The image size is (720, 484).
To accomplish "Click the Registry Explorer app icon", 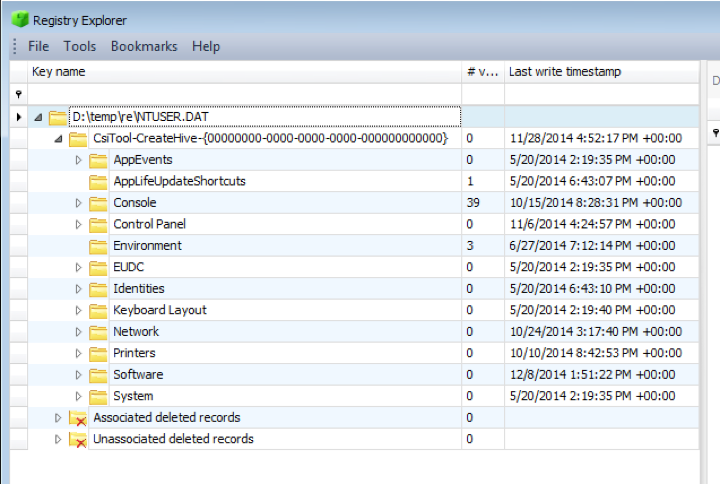I will pyautogui.click(x=19, y=19).
